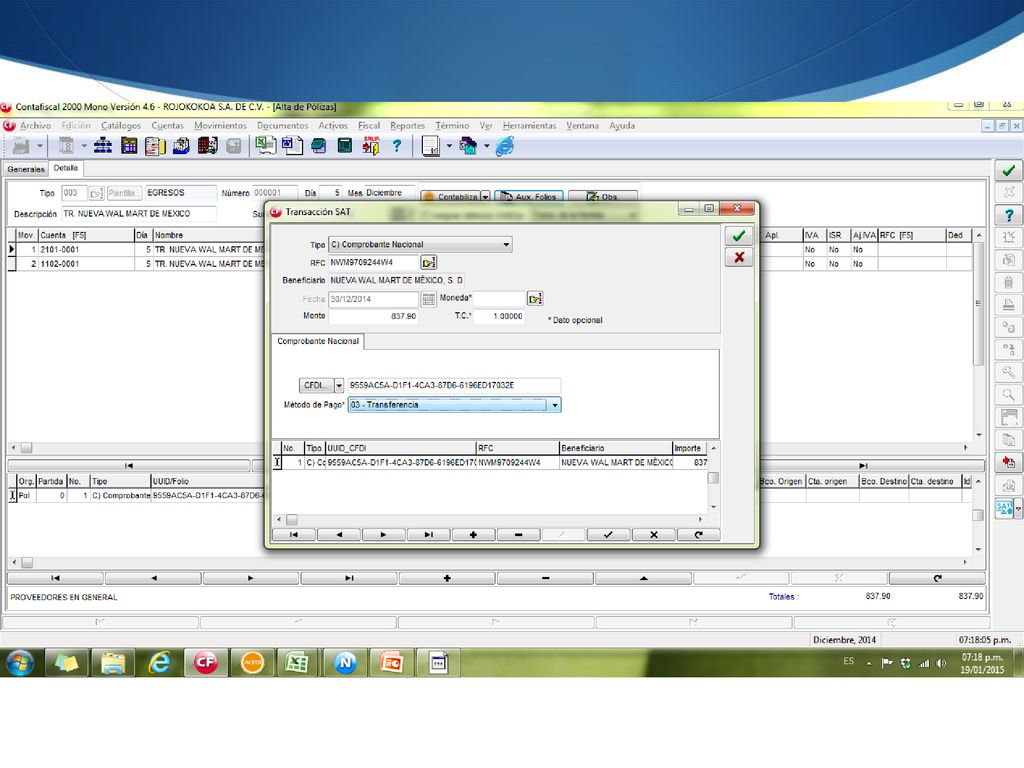
Task: Click the document report toolbar icon
Action: [x=430, y=146]
